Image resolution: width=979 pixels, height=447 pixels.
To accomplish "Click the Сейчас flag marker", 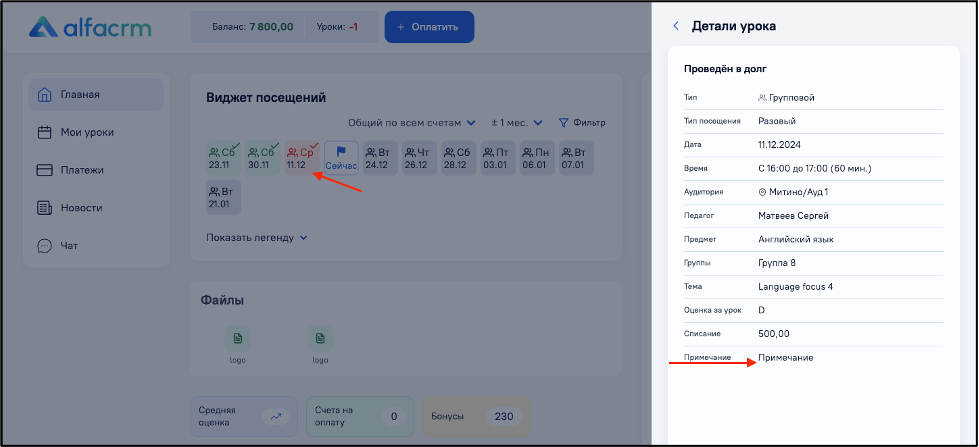I will tap(341, 158).
